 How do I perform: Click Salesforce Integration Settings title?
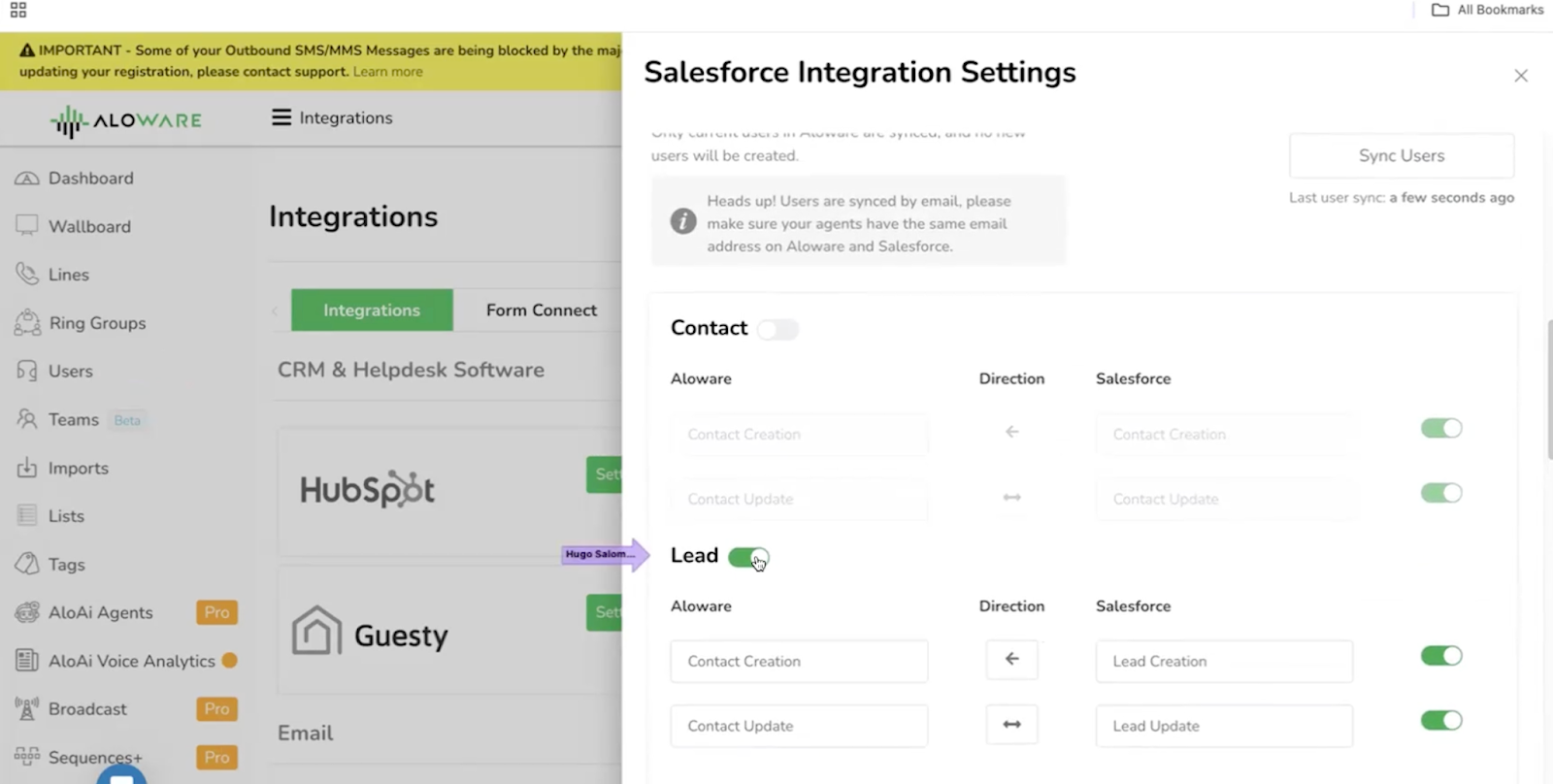[x=860, y=73]
